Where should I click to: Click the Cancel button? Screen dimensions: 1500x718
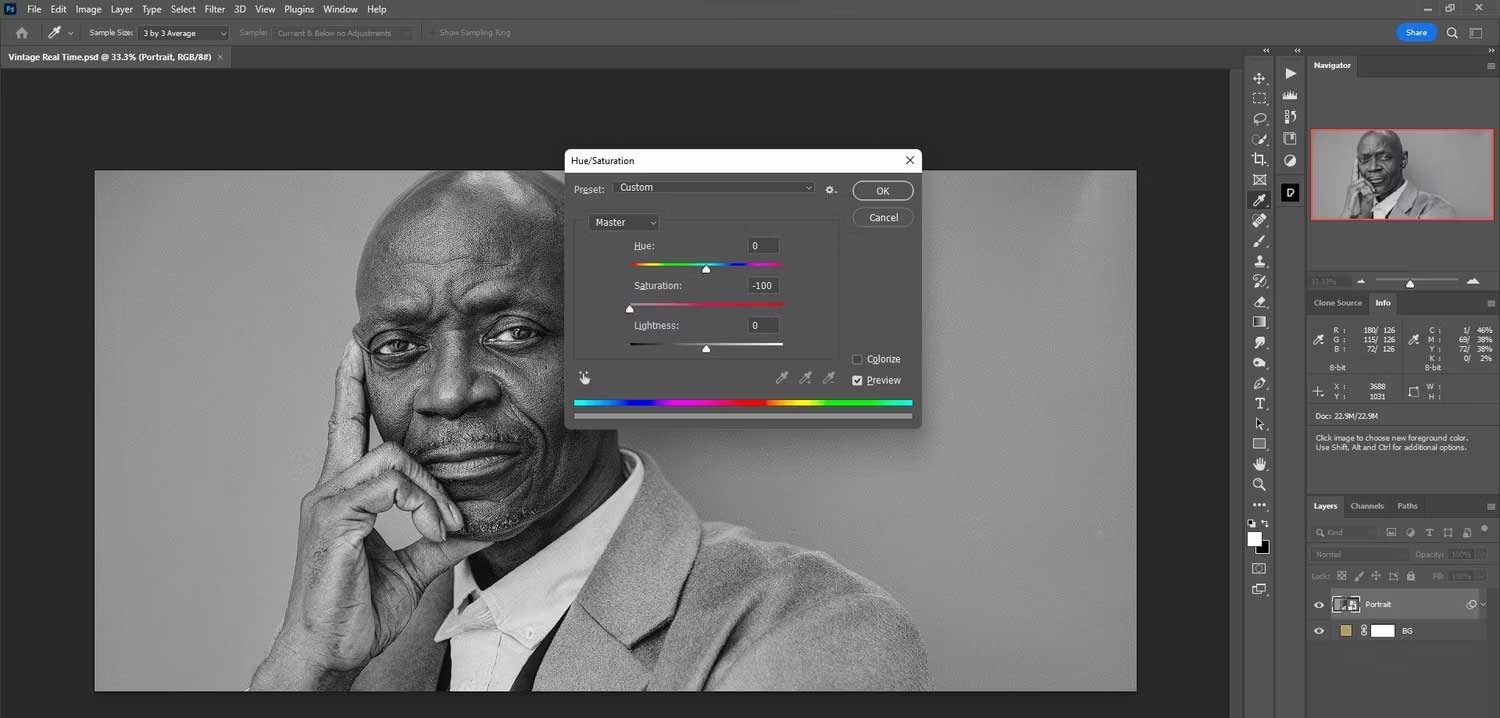tap(882, 218)
